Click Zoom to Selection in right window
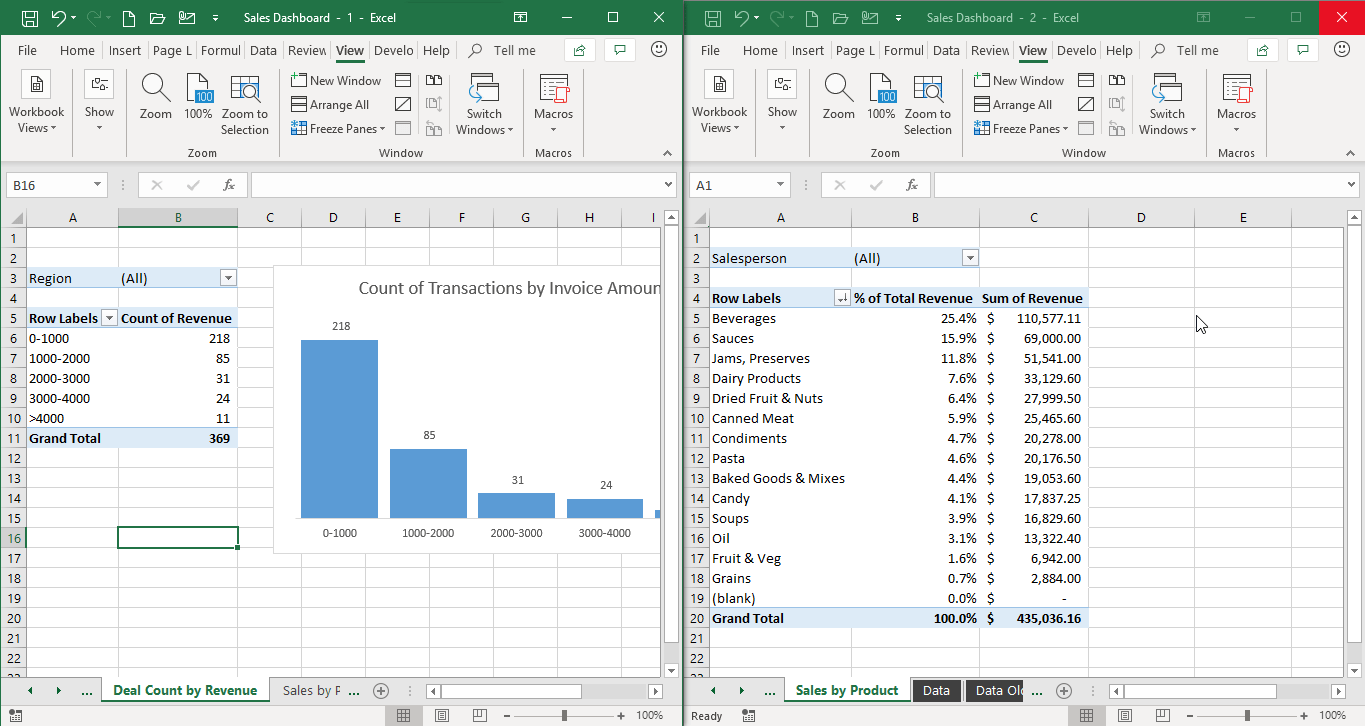 pos(927,104)
